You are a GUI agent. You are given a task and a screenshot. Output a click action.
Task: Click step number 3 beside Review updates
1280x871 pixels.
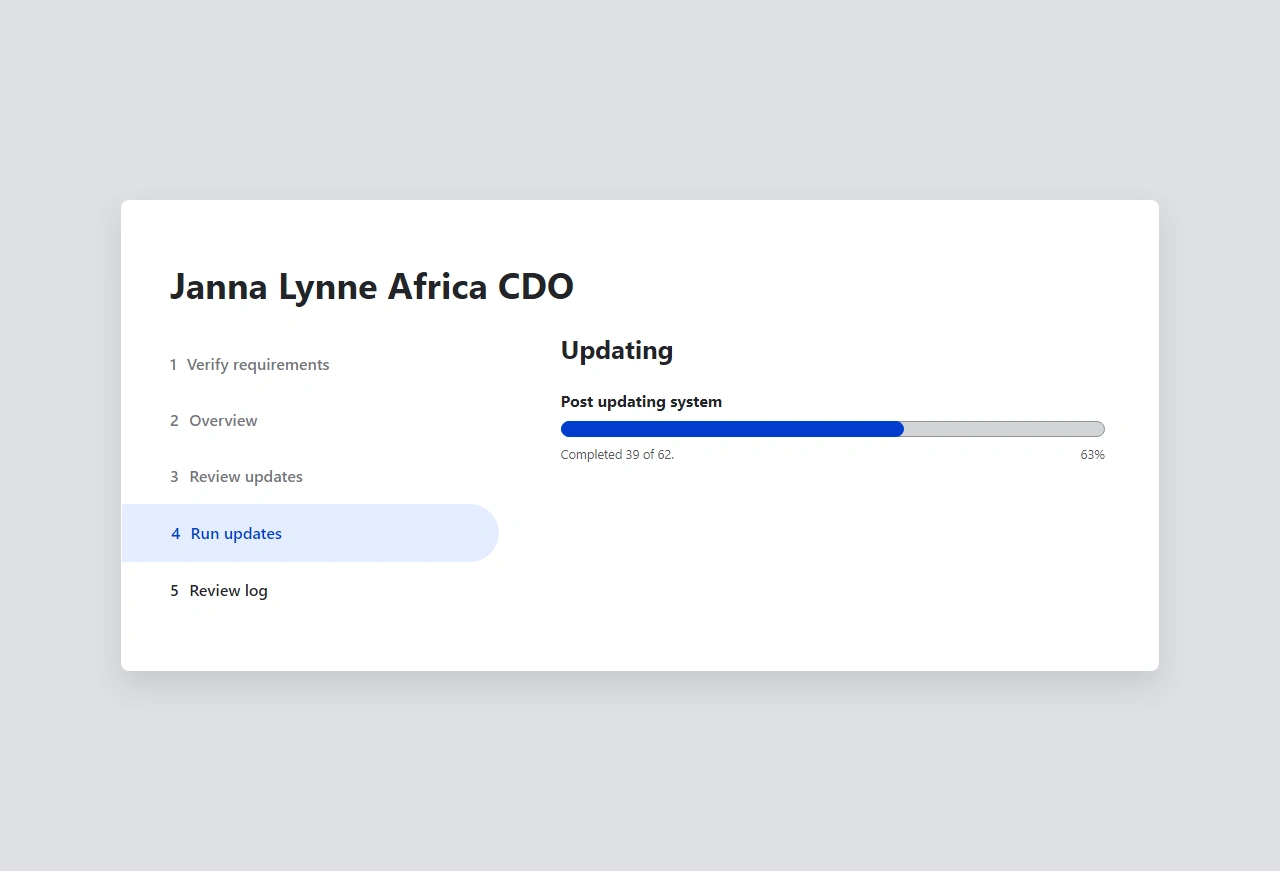[x=174, y=477]
